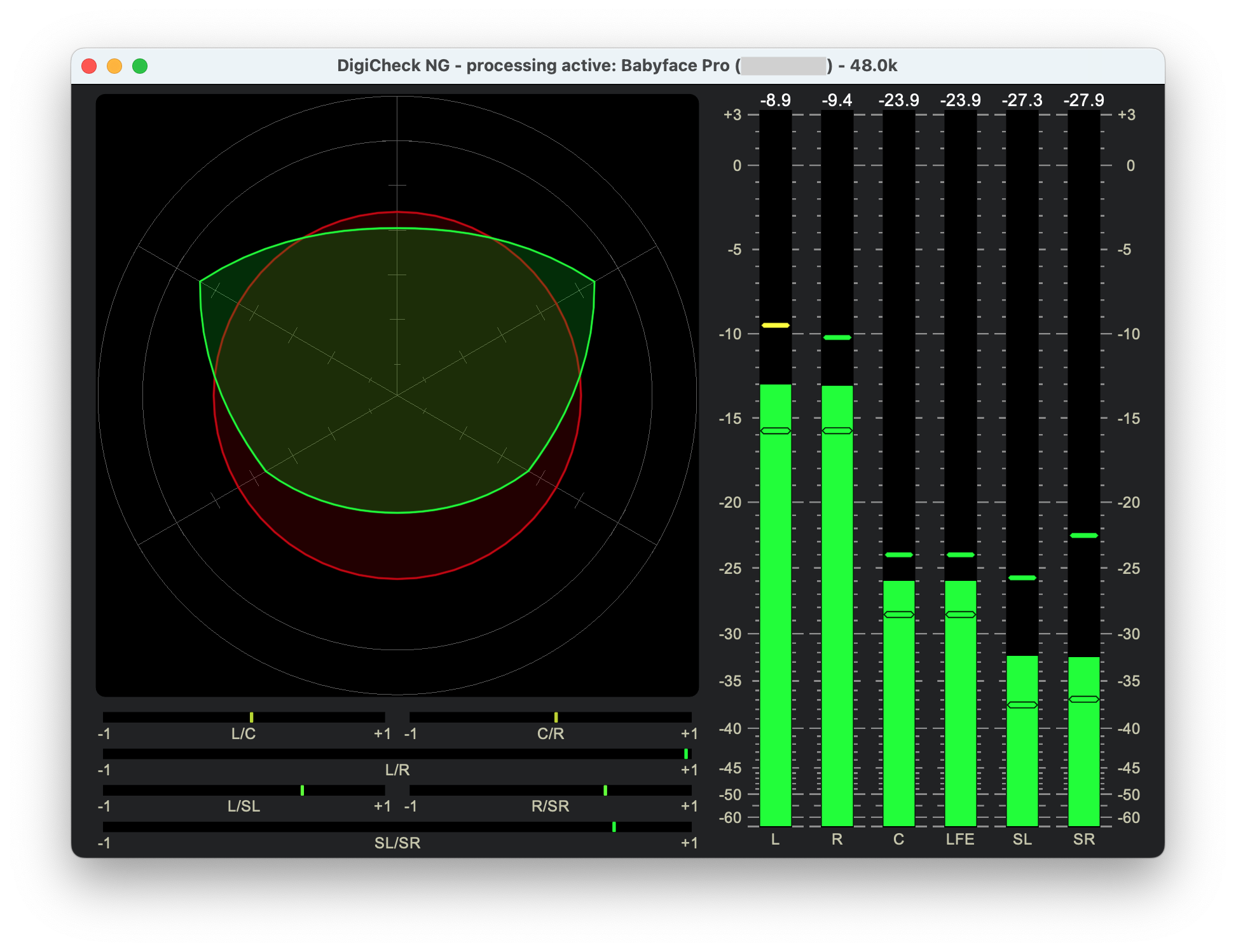This screenshot has width=1236, height=952.
Task: Click the yellow peak marker on L meter
Action: coord(775,325)
